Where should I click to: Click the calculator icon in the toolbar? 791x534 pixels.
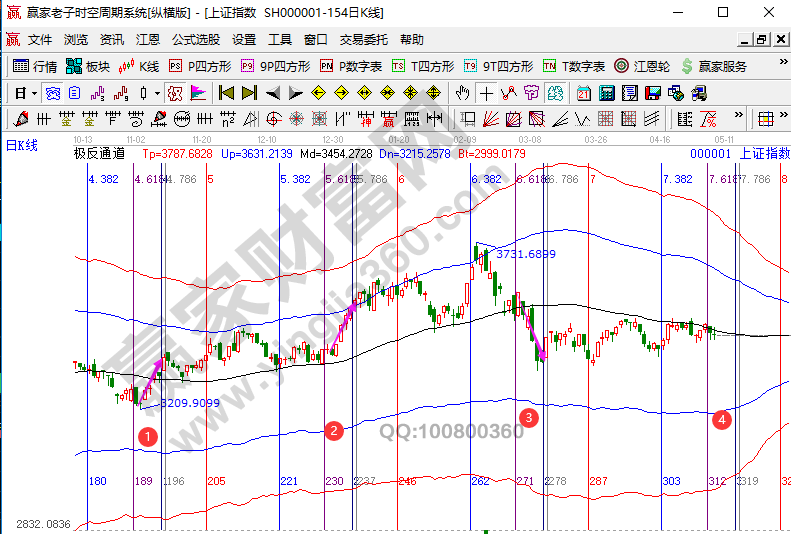click(x=606, y=93)
